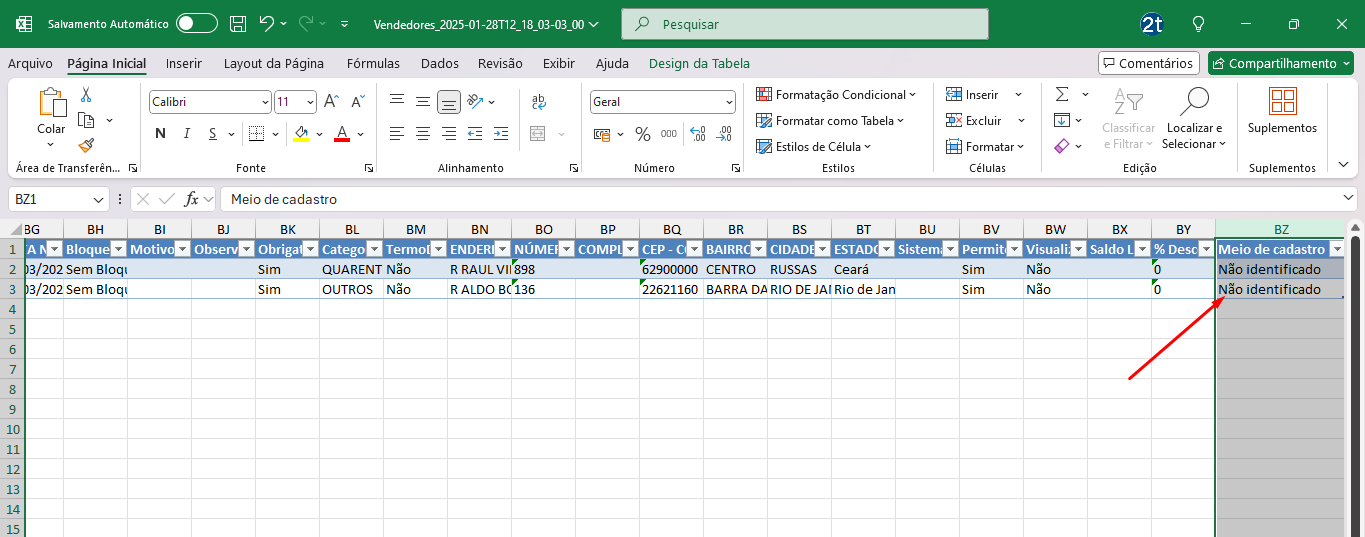Toggle bold formatting with the N button
The width and height of the screenshot is (1365, 537).
(161, 134)
